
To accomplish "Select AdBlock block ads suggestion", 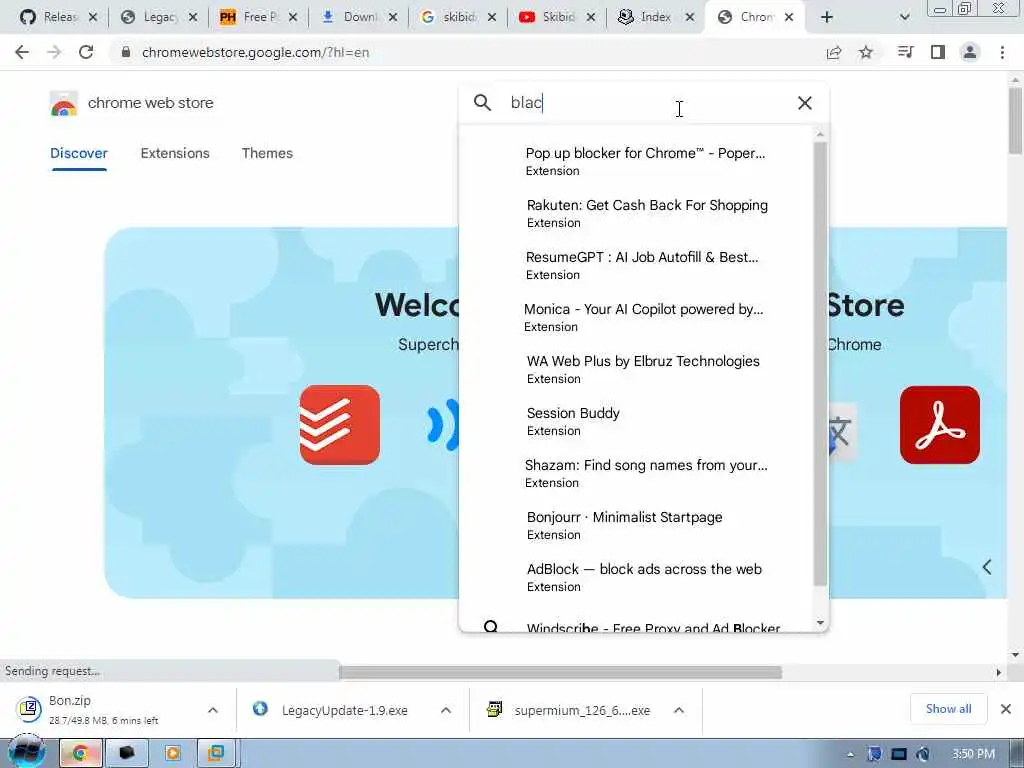I will point(637,577).
